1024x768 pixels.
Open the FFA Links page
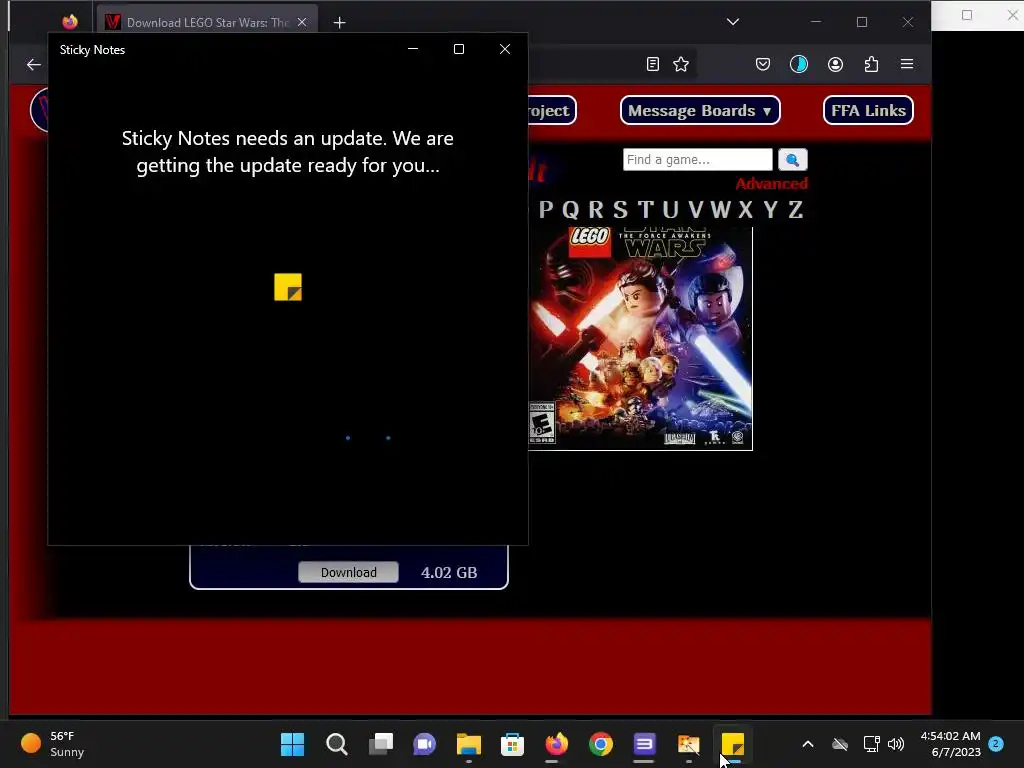tap(868, 110)
